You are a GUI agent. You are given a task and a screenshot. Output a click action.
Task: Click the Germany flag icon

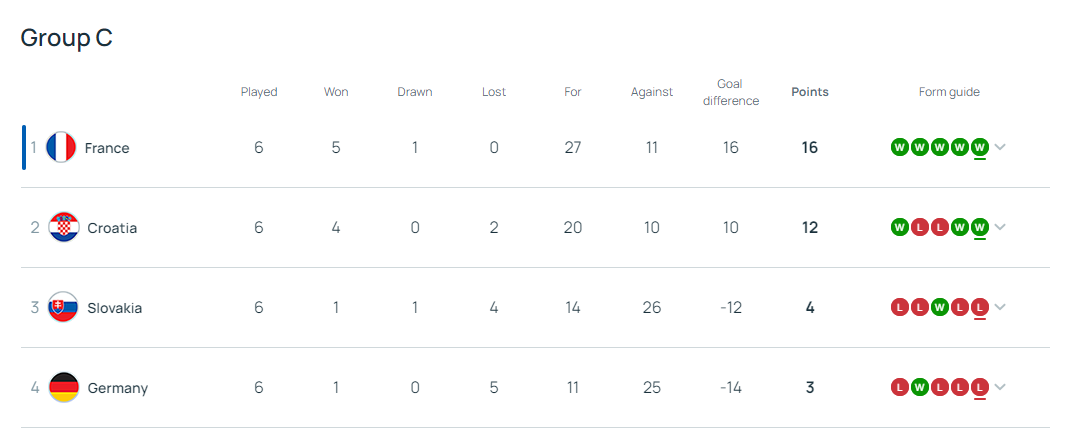point(64,388)
